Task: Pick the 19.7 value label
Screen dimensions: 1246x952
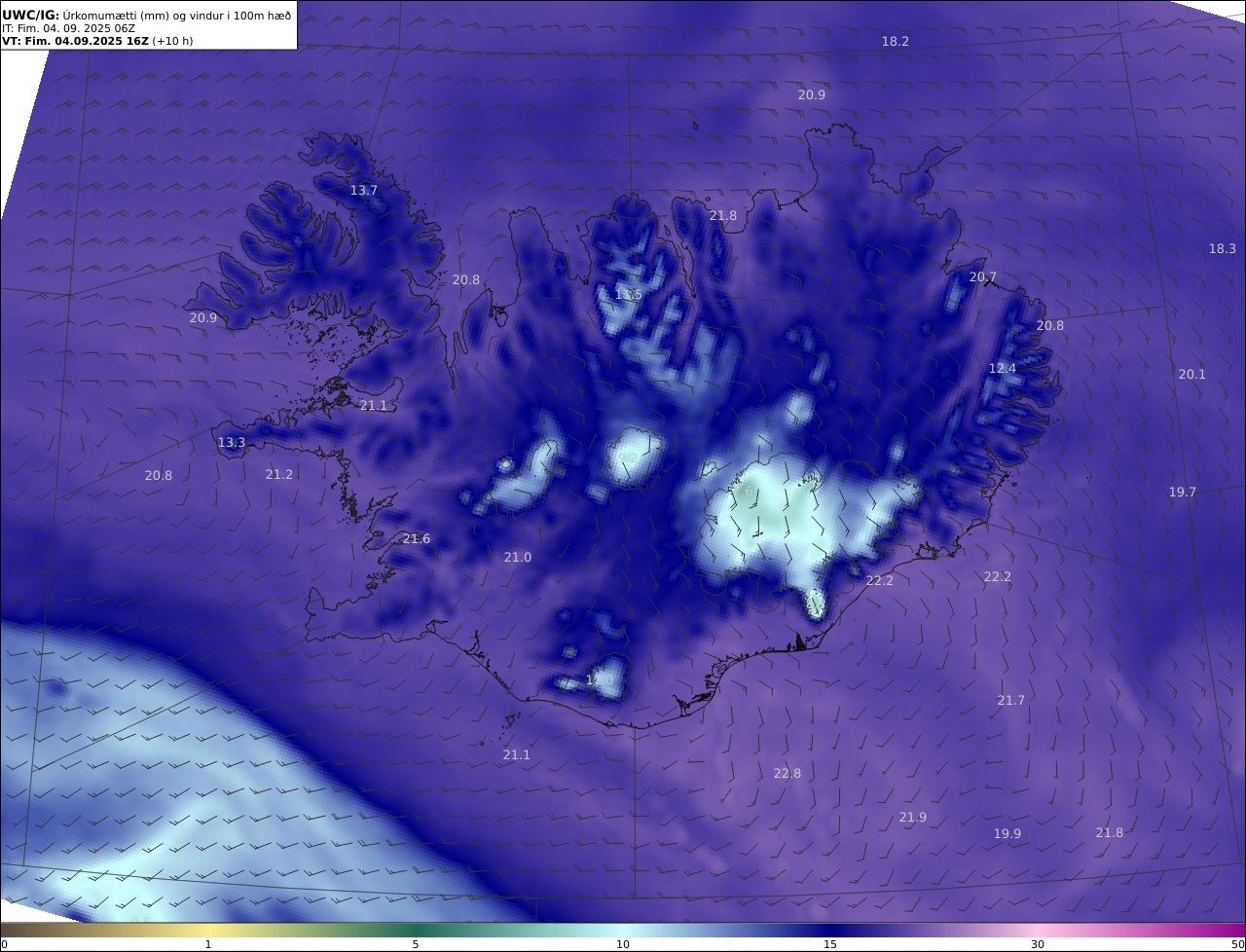Action: [1182, 493]
